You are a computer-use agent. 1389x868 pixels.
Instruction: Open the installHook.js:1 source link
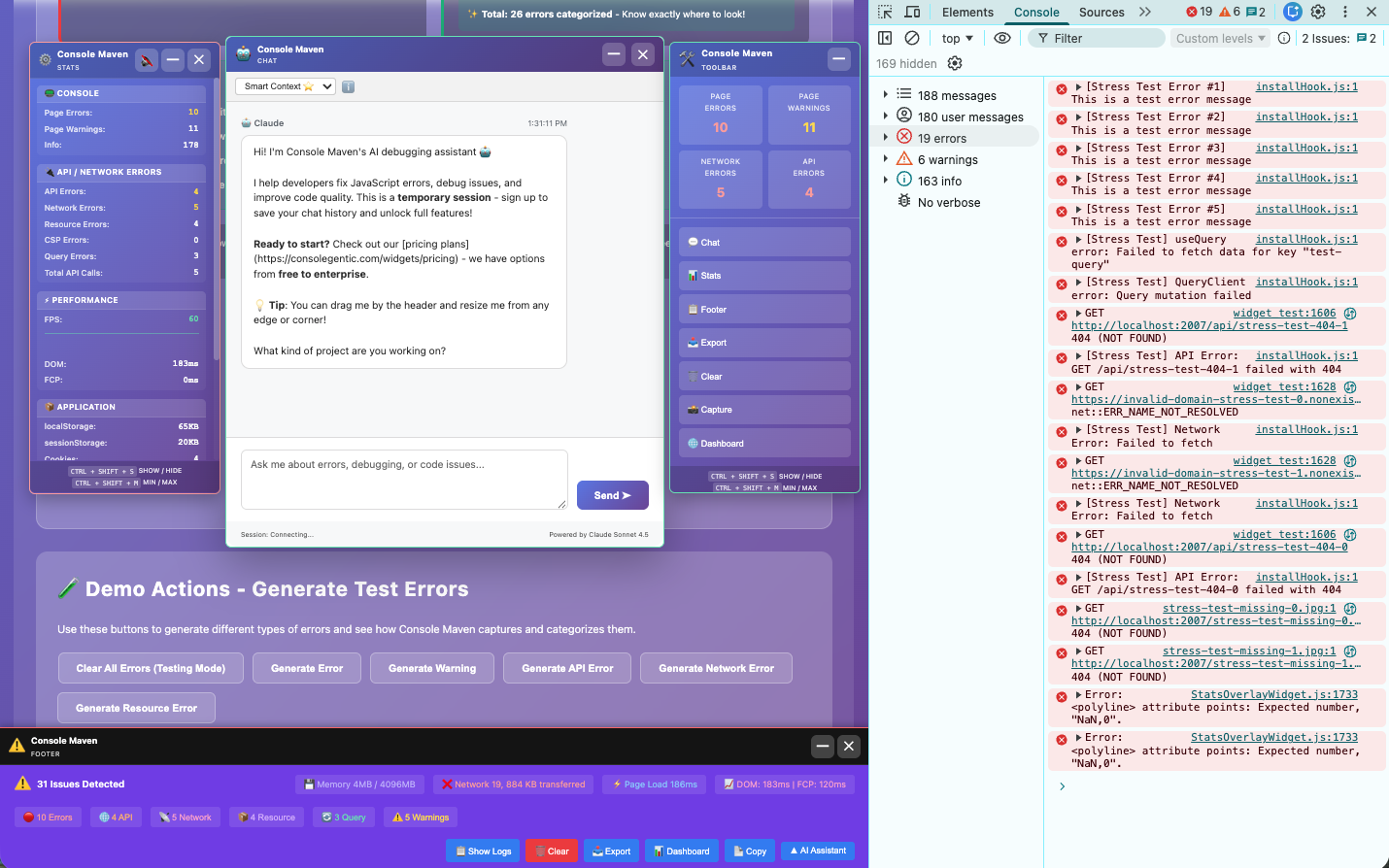coord(1305,86)
